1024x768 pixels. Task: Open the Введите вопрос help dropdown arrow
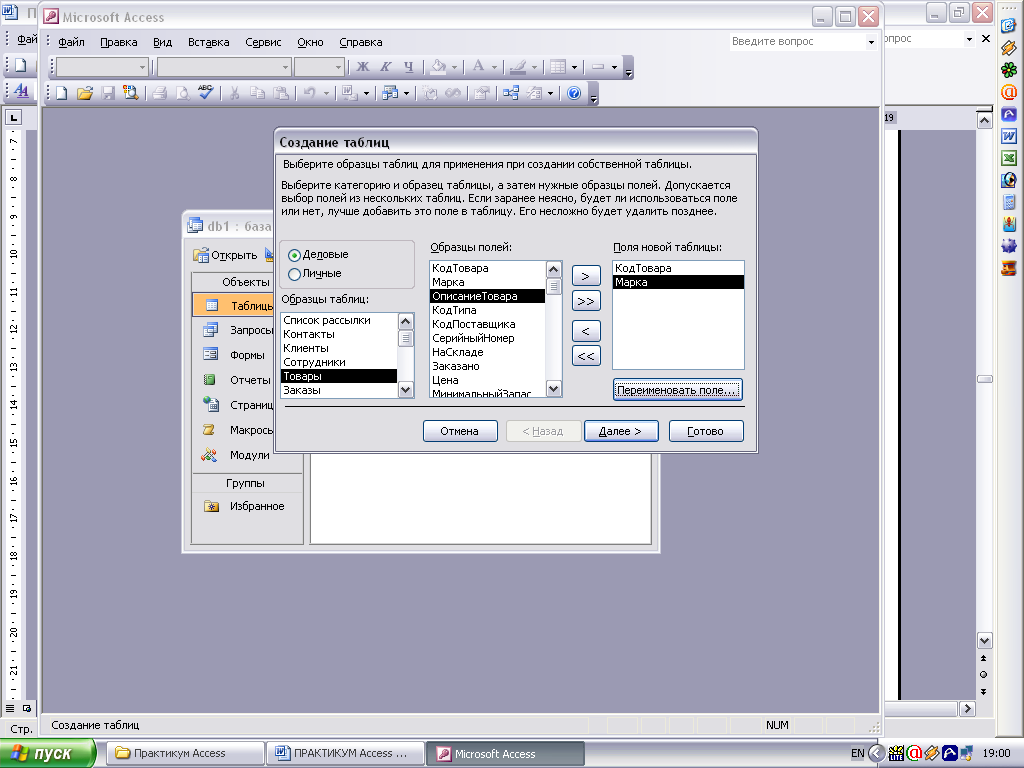(x=871, y=42)
